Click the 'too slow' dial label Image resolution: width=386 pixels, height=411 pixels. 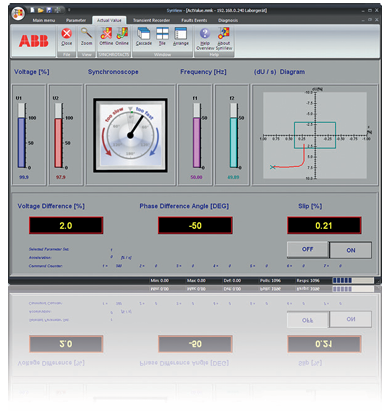point(114,114)
